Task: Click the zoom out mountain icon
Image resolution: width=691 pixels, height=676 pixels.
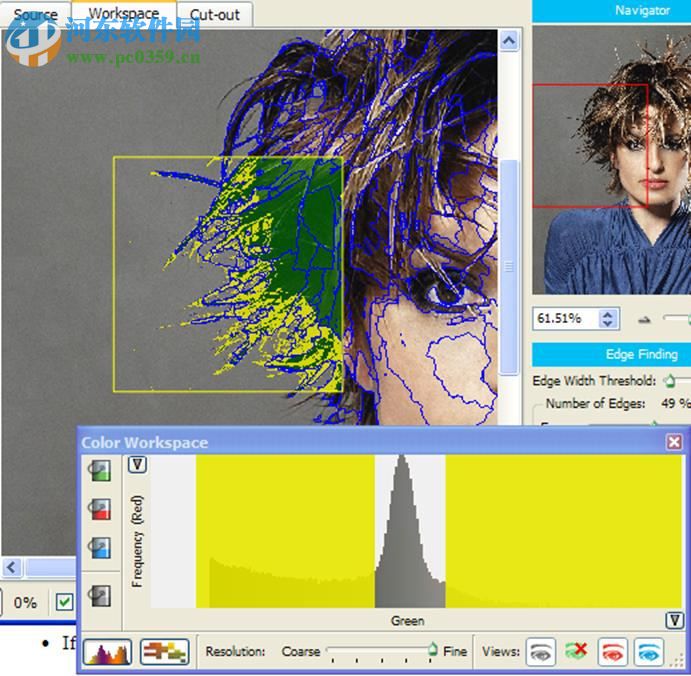Action: (644, 320)
